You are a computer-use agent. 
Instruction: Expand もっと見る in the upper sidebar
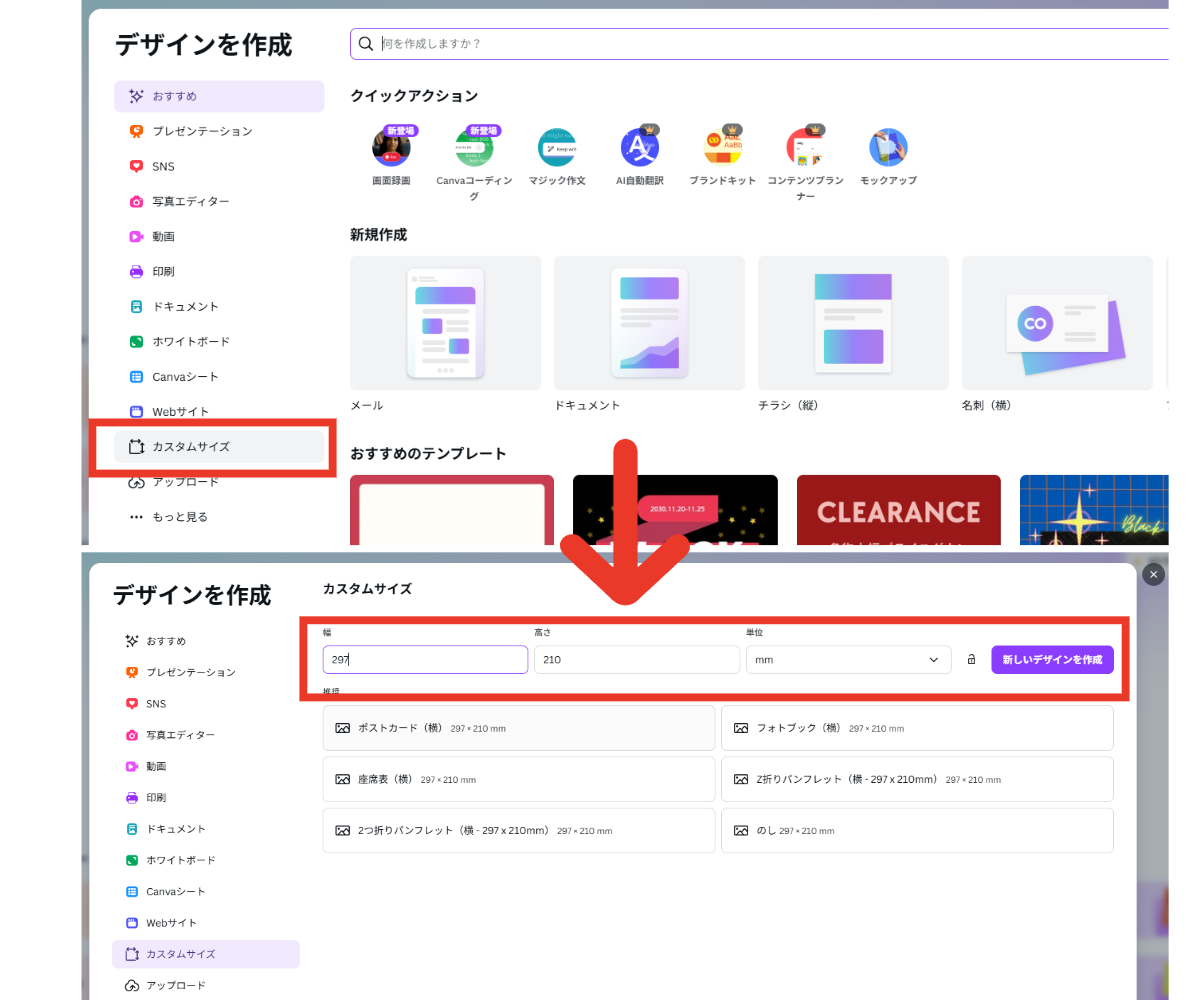180,517
